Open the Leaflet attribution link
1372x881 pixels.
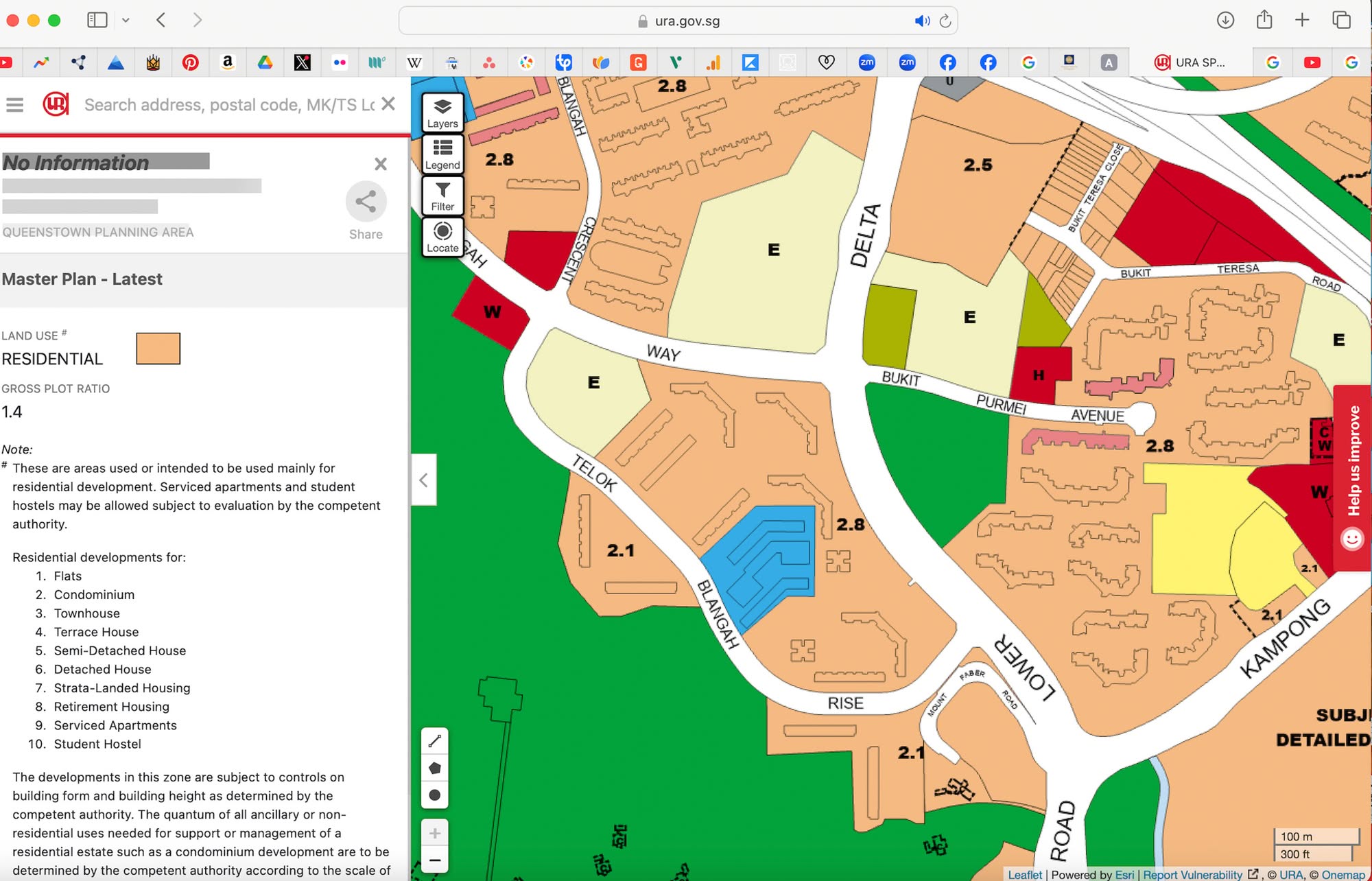(1025, 875)
